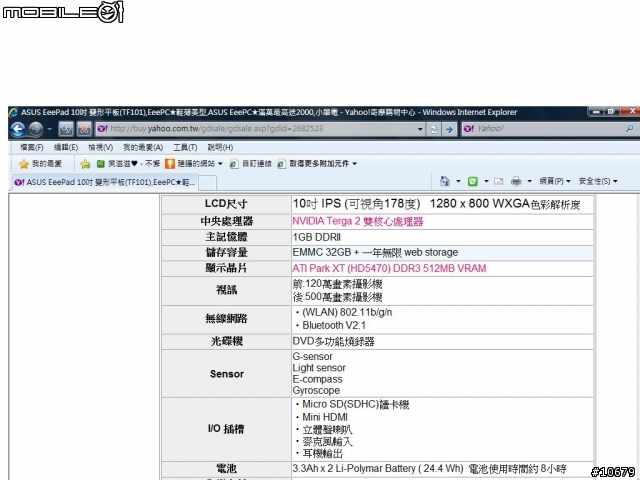Viewport: 640px width, 480px height.
Task: Open the 工具(T) menu
Action: 185,147
